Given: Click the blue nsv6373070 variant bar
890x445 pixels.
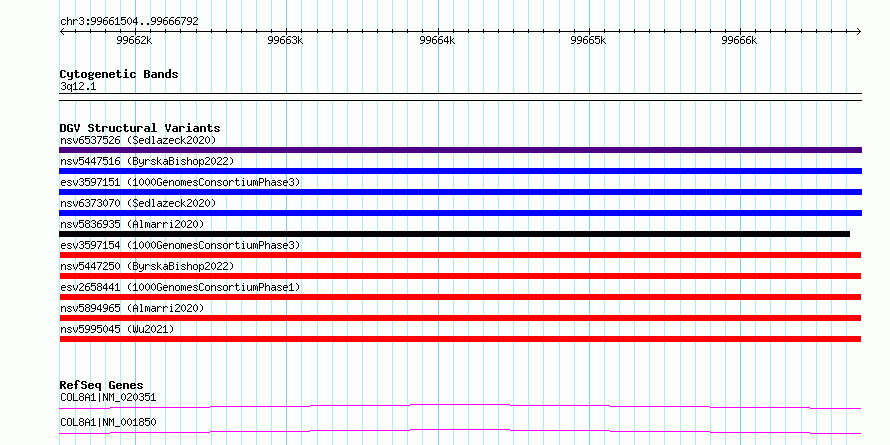Looking at the screenshot, I should 460,213.
